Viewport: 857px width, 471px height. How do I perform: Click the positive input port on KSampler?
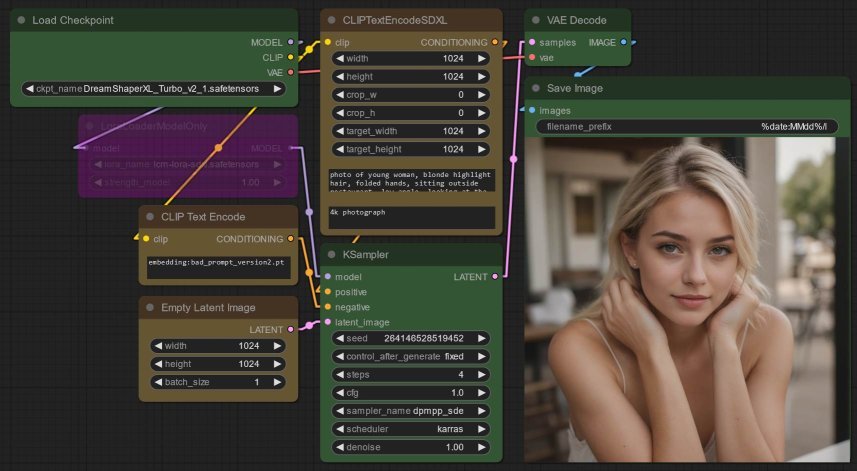click(x=328, y=292)
